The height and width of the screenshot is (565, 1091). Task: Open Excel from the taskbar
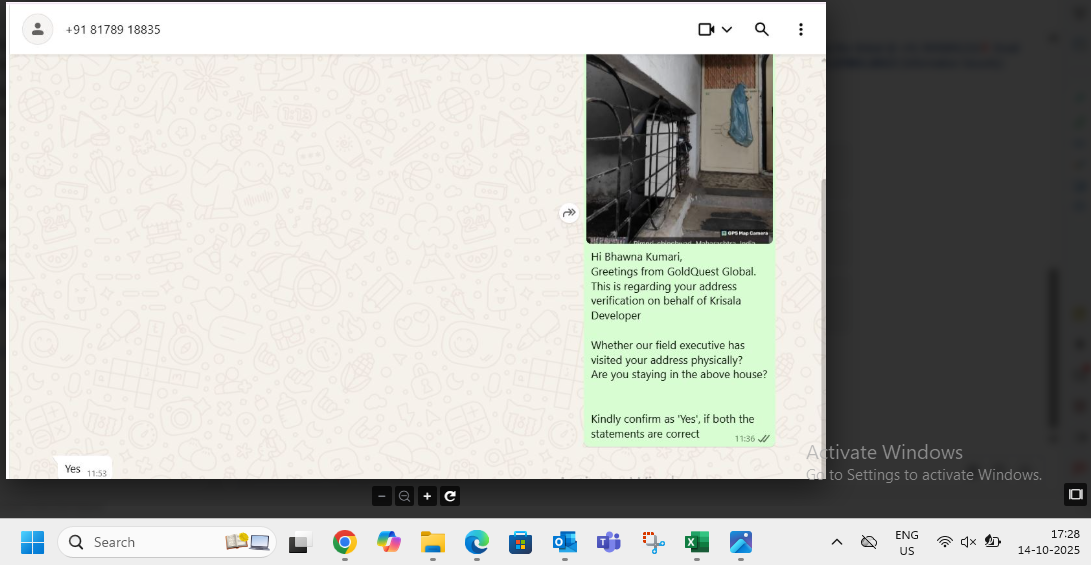point(696,542)
